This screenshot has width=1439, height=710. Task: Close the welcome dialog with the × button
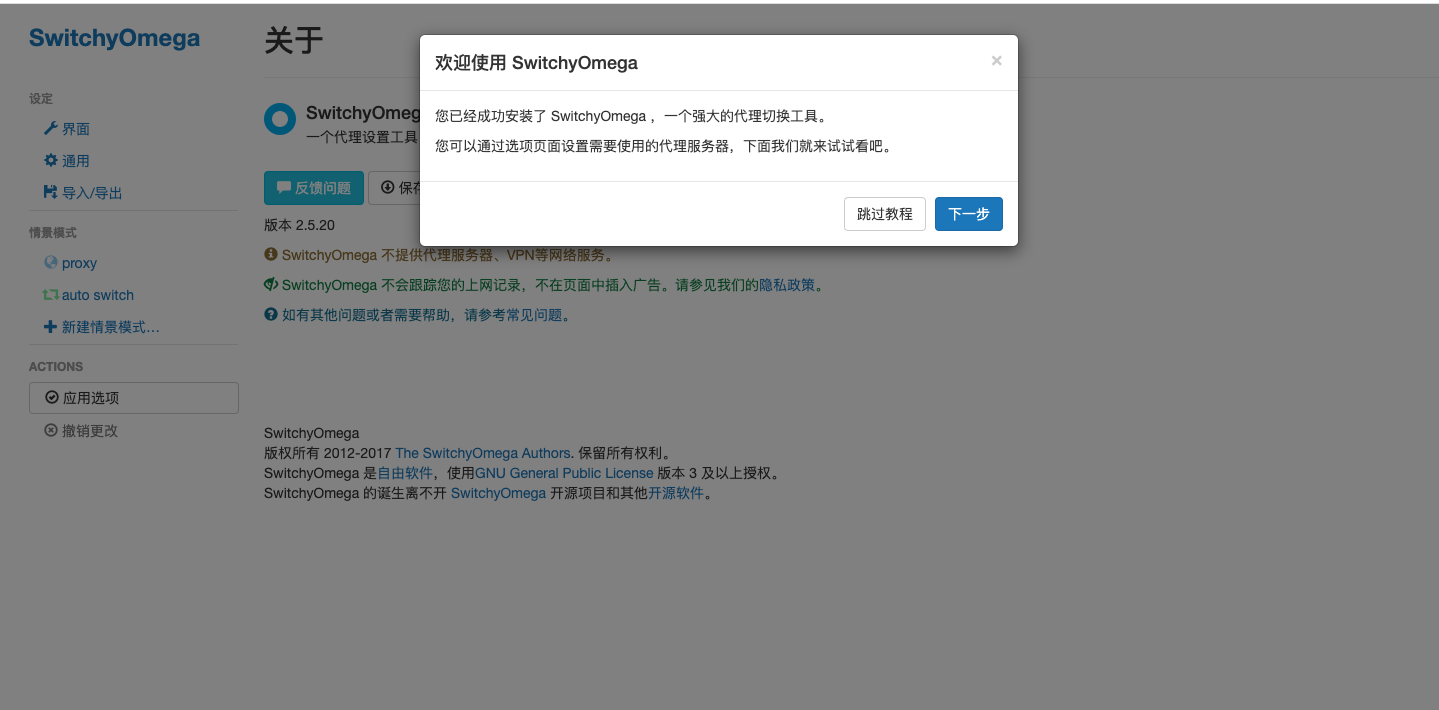point(996,61)
